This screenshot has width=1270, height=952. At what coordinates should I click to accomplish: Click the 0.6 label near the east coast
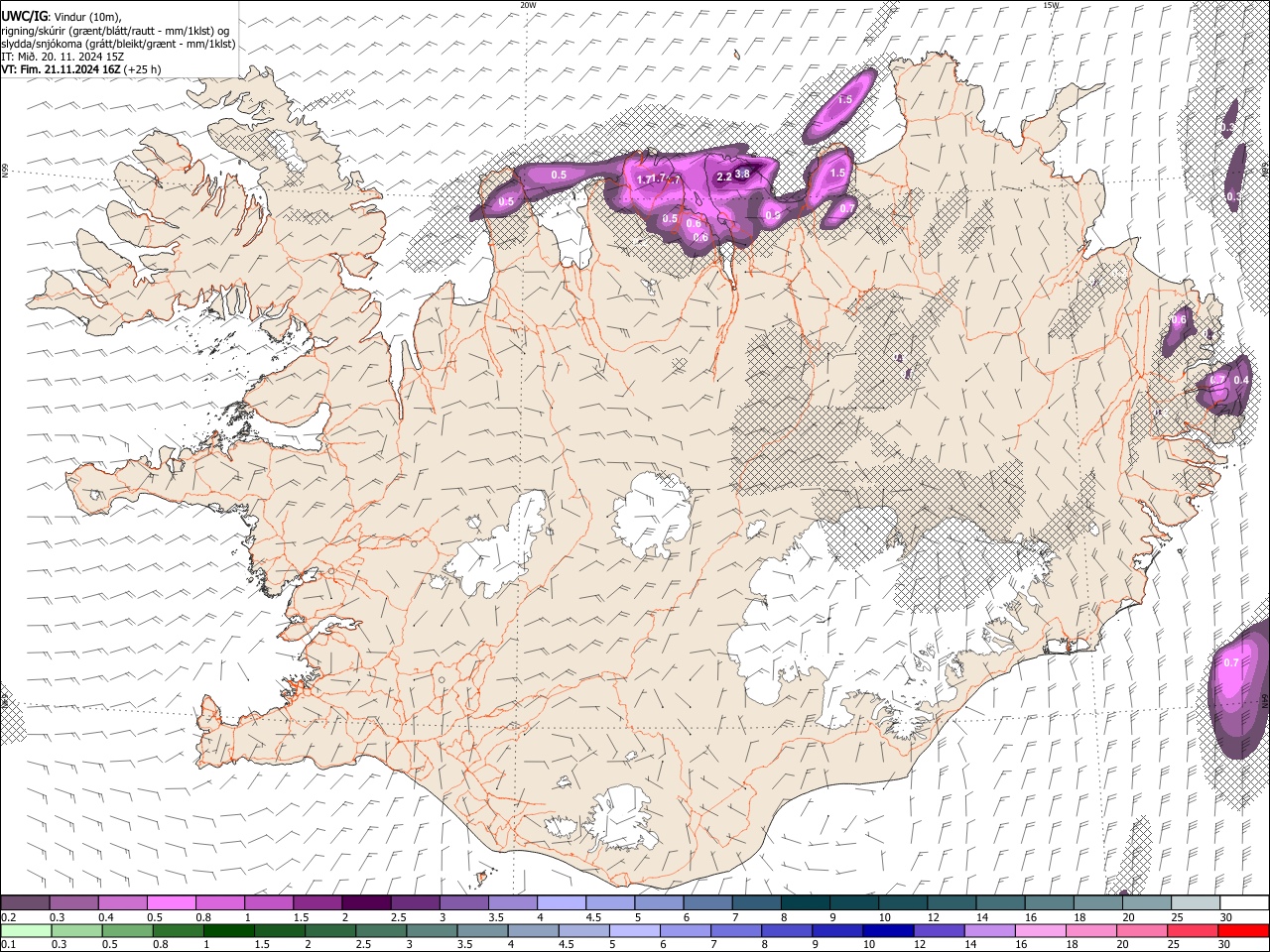point(1179,320)
